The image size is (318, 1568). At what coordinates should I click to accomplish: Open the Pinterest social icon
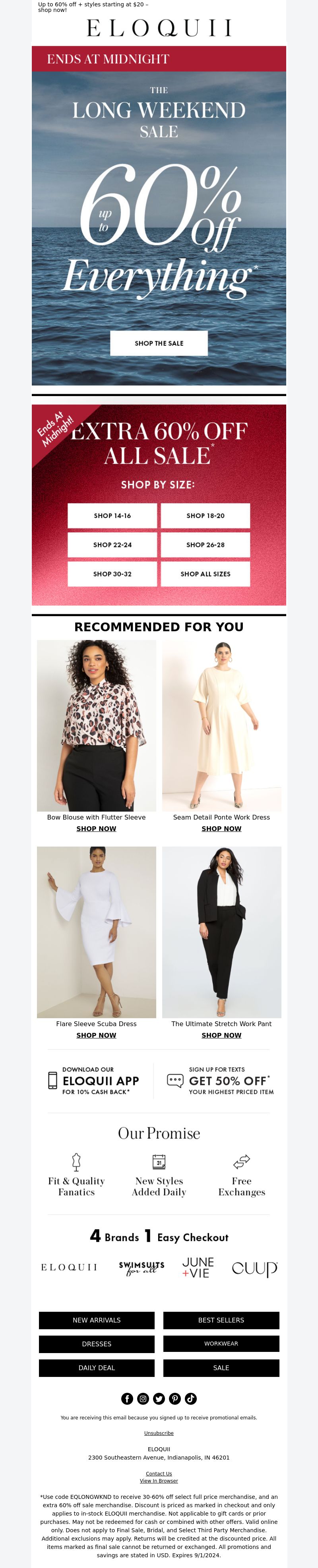click(175, 1398)
